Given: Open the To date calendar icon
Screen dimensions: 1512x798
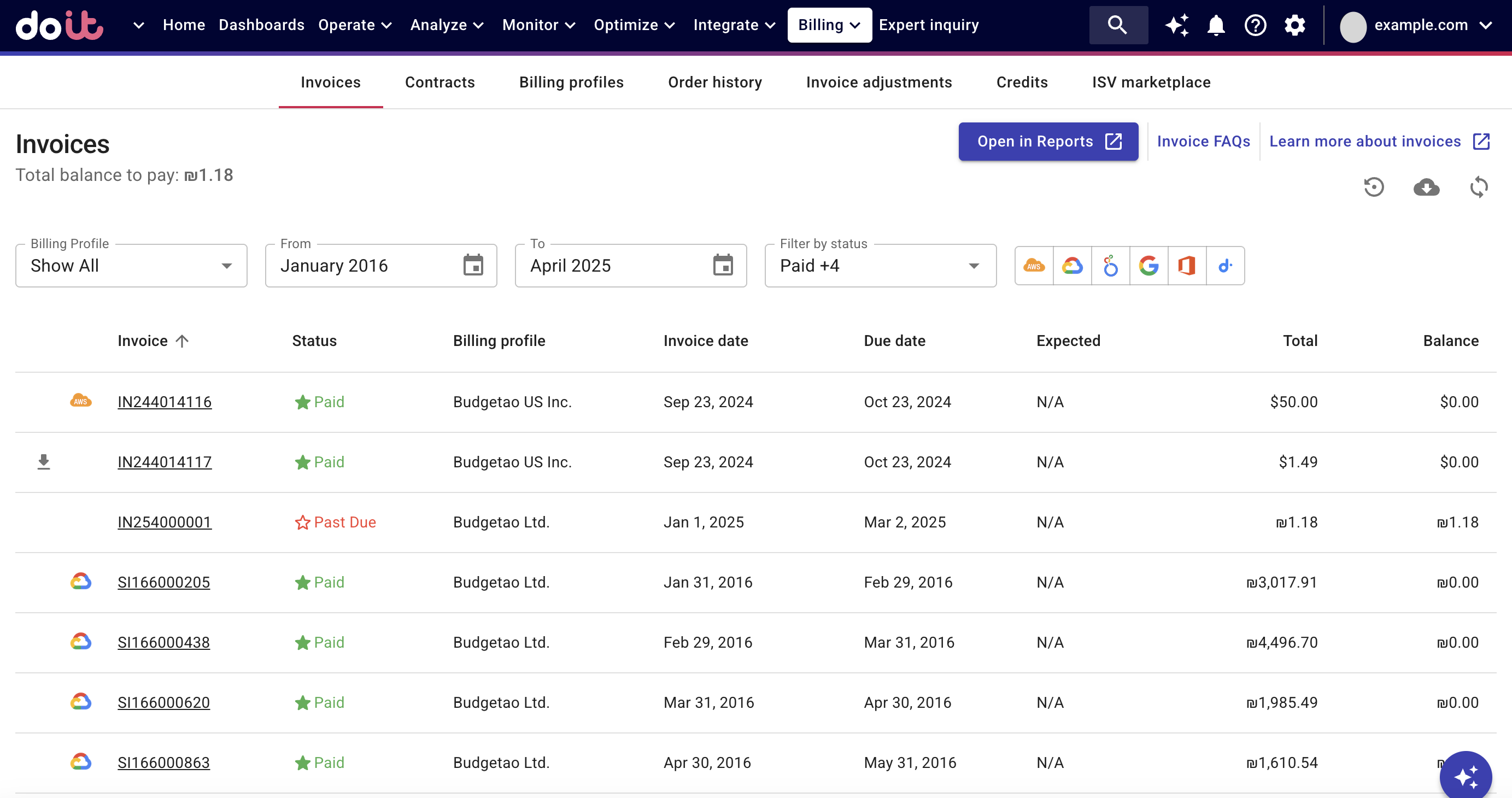Looking at the screenshot, I should (x=723, y=265).
